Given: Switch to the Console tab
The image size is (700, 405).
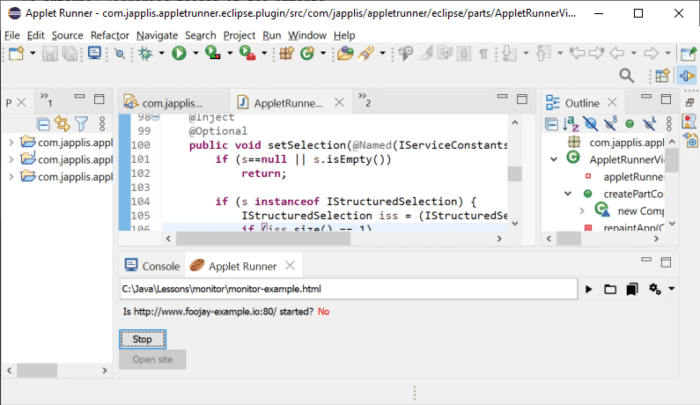Looking at the screenshot, I should click(x=152, y=266).
